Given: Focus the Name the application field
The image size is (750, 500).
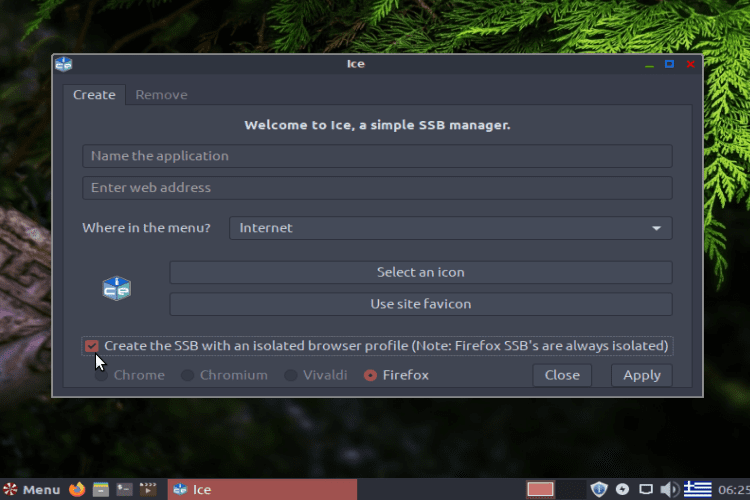Looking at the screenshot, I should 377,156.
